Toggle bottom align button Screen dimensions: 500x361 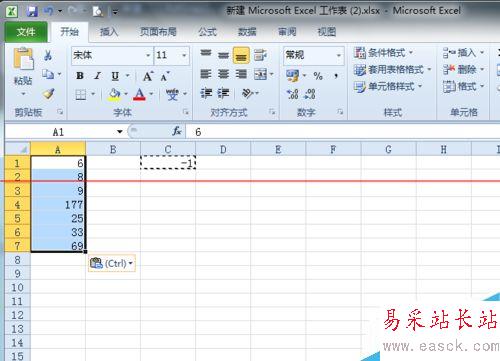pos(241,55)
